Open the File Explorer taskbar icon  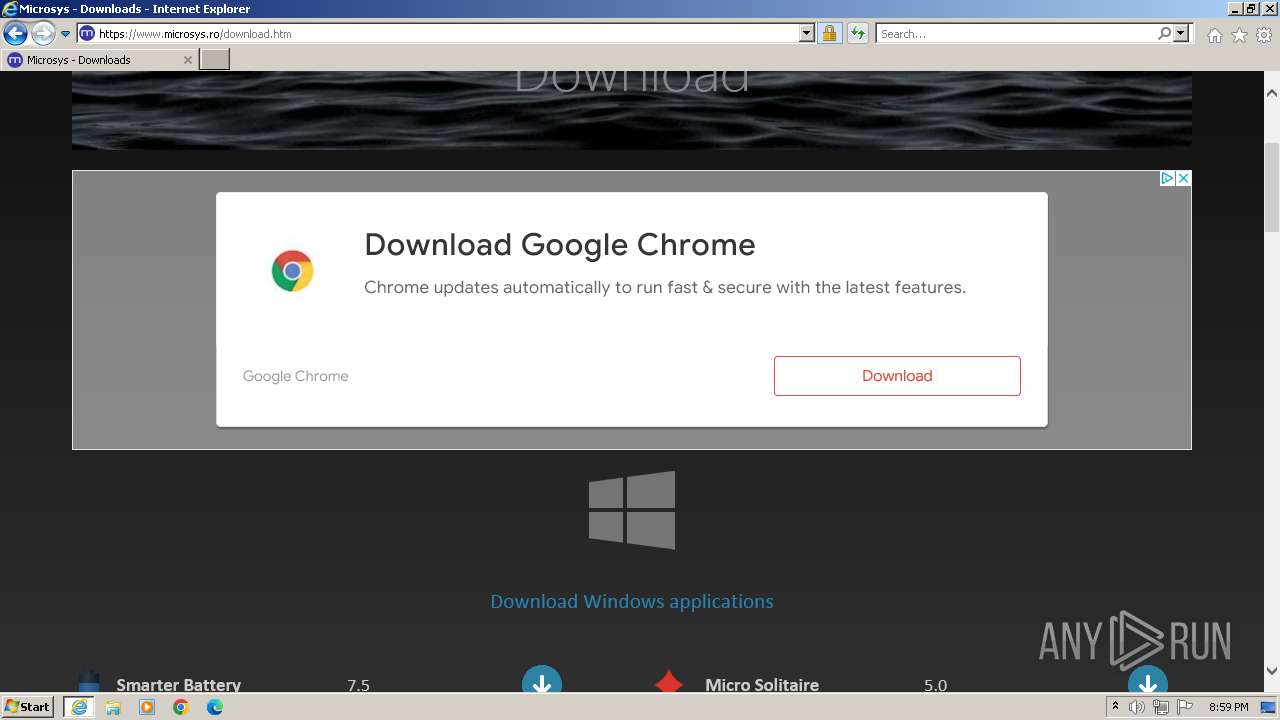tap(113, 707)
